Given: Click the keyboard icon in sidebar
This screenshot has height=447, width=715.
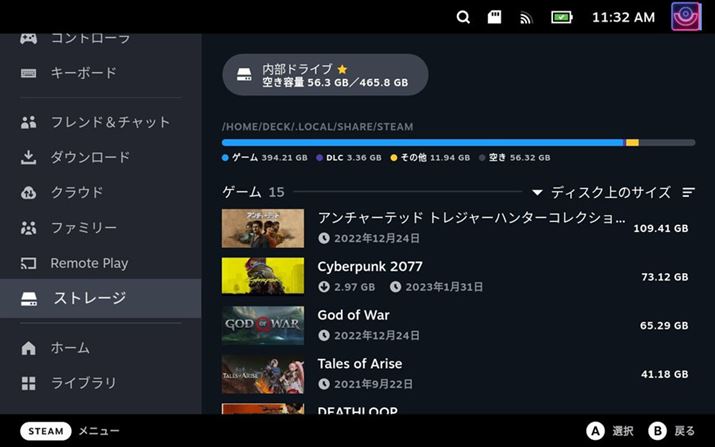Looking at the screenshot, I should (28, 73).
